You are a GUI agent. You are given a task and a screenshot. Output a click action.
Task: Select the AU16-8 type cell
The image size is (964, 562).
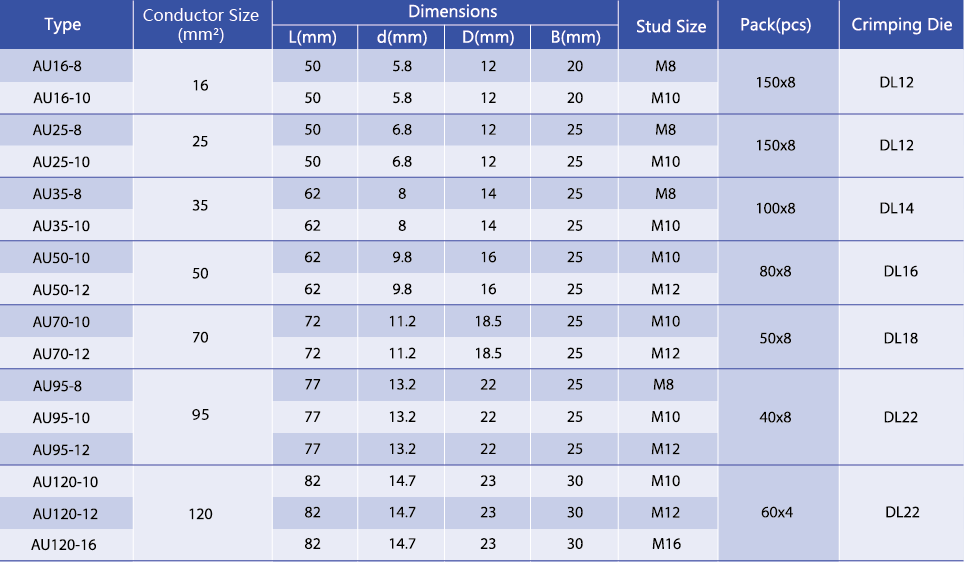(66, 66)
